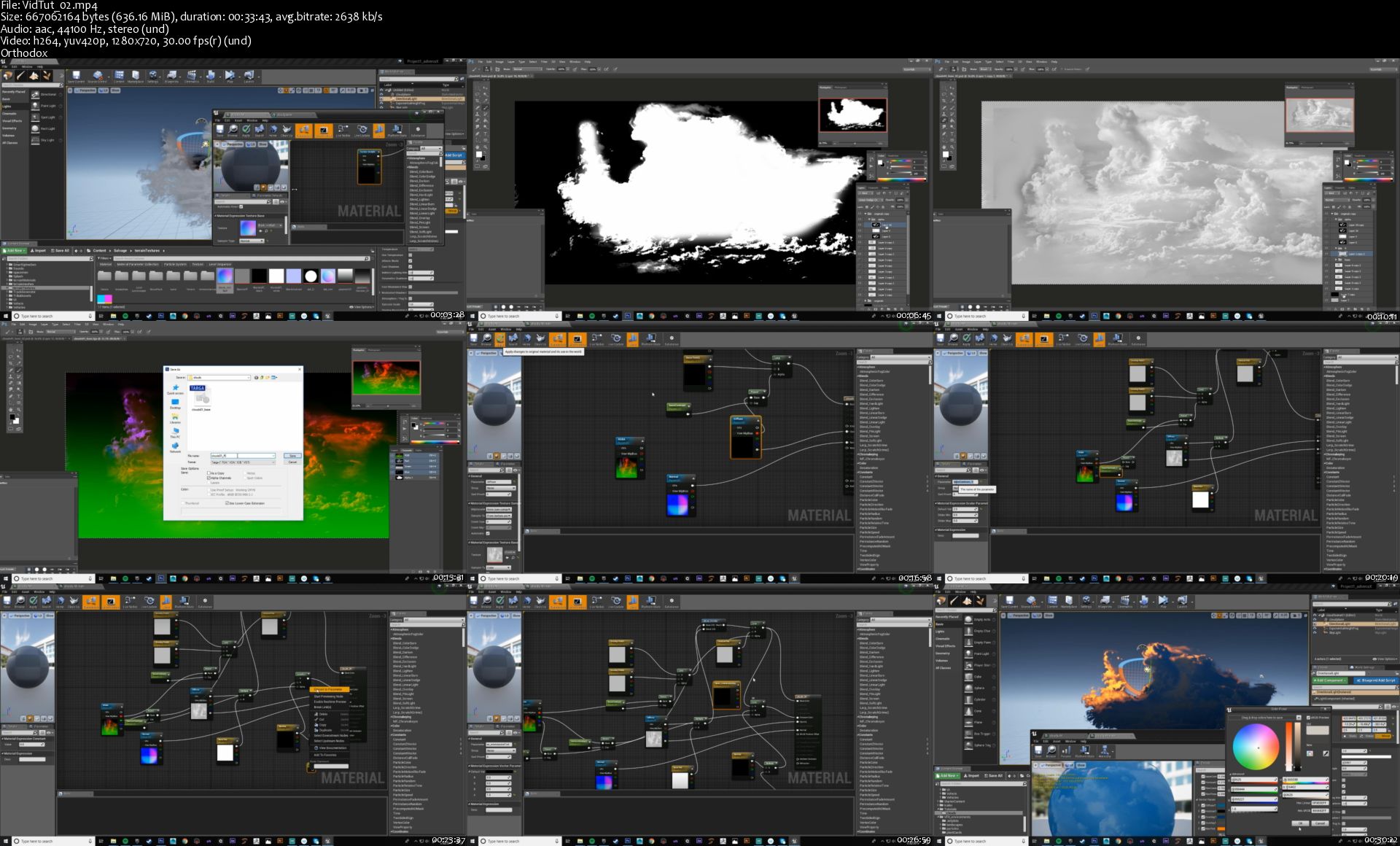
Task: In 00:03:28 frame, select Paint mode brush icon
Action: (21, 75)
